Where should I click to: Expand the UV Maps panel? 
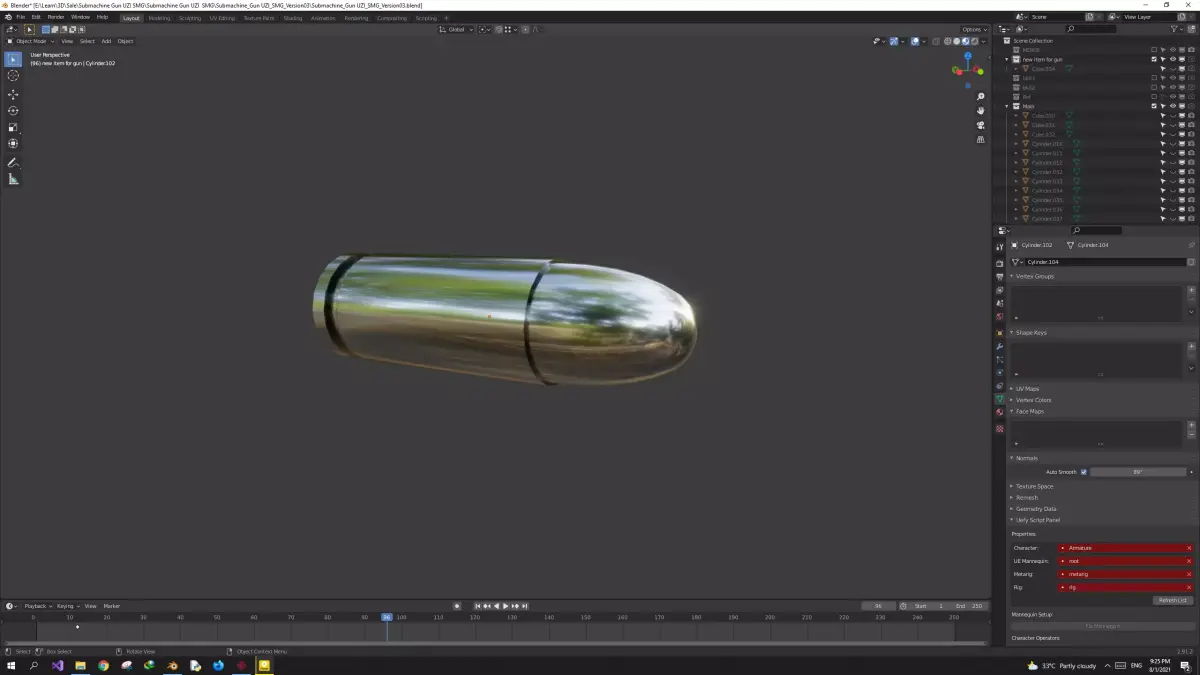[x=1027, y=388]
